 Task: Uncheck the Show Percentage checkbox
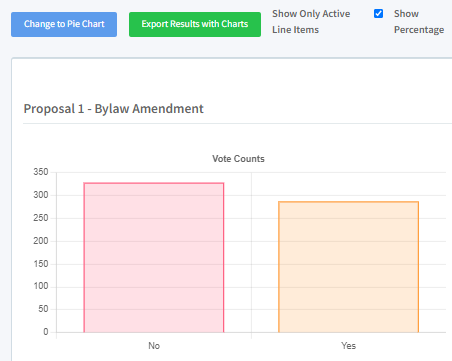378,14
